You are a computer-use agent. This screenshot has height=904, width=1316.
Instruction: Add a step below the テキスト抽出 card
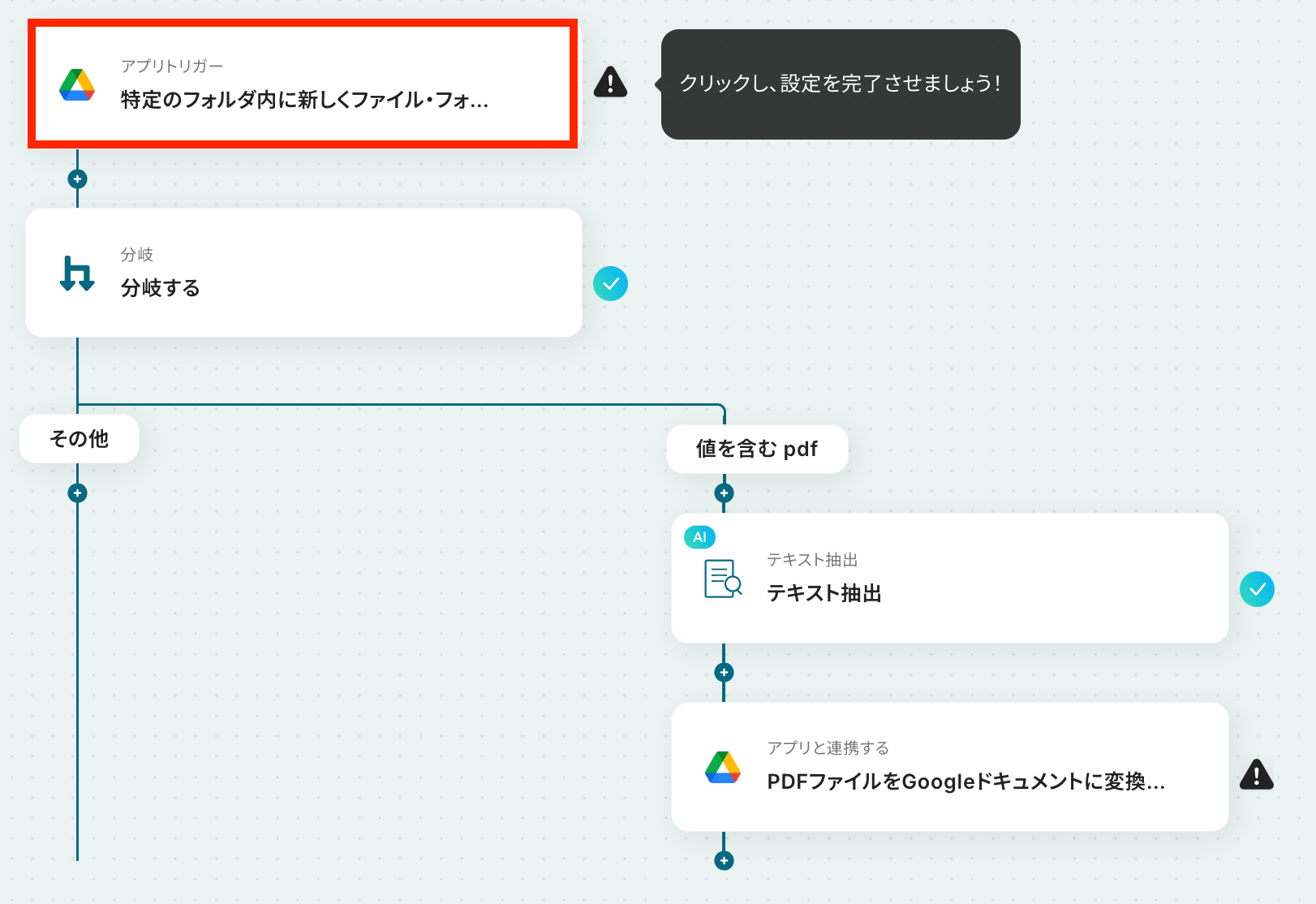pyautogui.click(x=724, y=672)
